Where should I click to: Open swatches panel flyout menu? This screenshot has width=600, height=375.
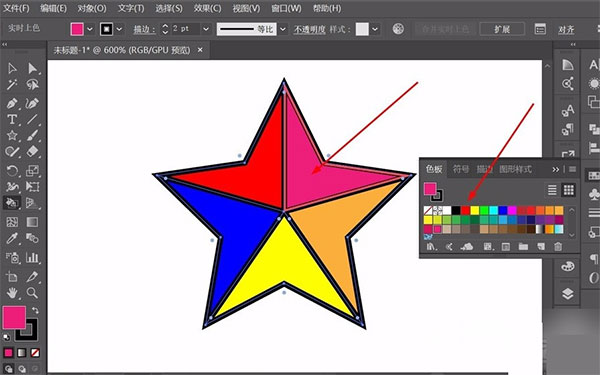(572, 169)
